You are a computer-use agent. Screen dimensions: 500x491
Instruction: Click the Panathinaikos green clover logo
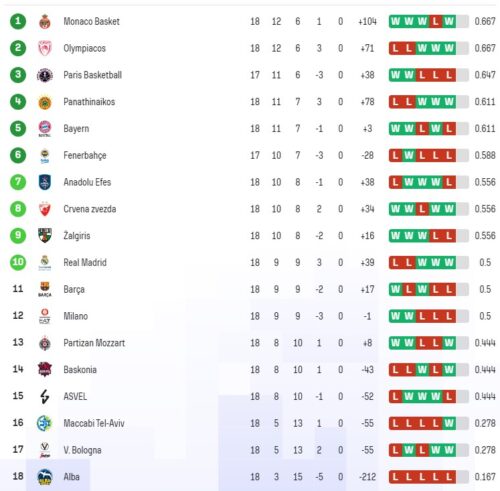click(45, 102)
